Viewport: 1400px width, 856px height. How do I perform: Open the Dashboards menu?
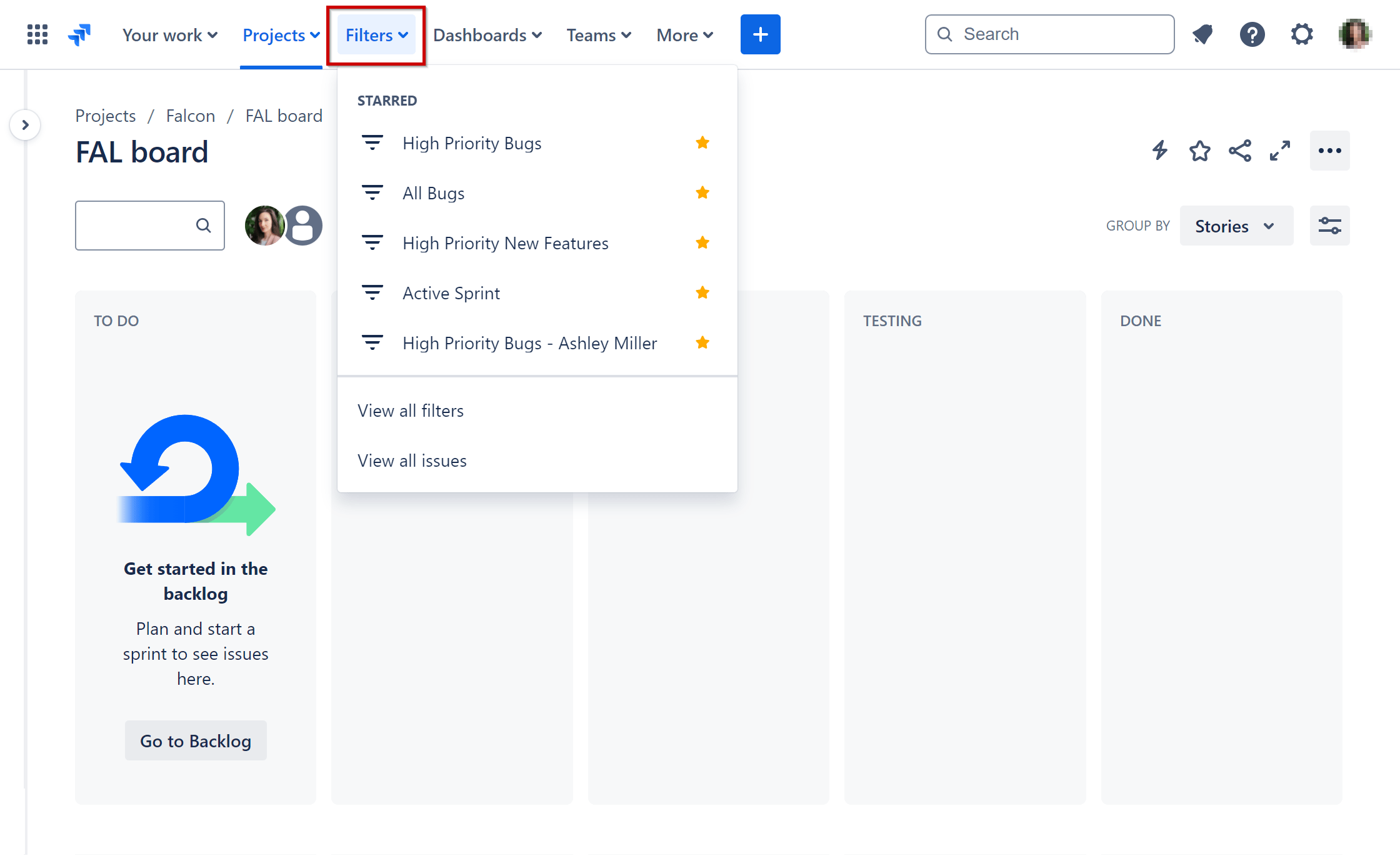pos(487,34)
